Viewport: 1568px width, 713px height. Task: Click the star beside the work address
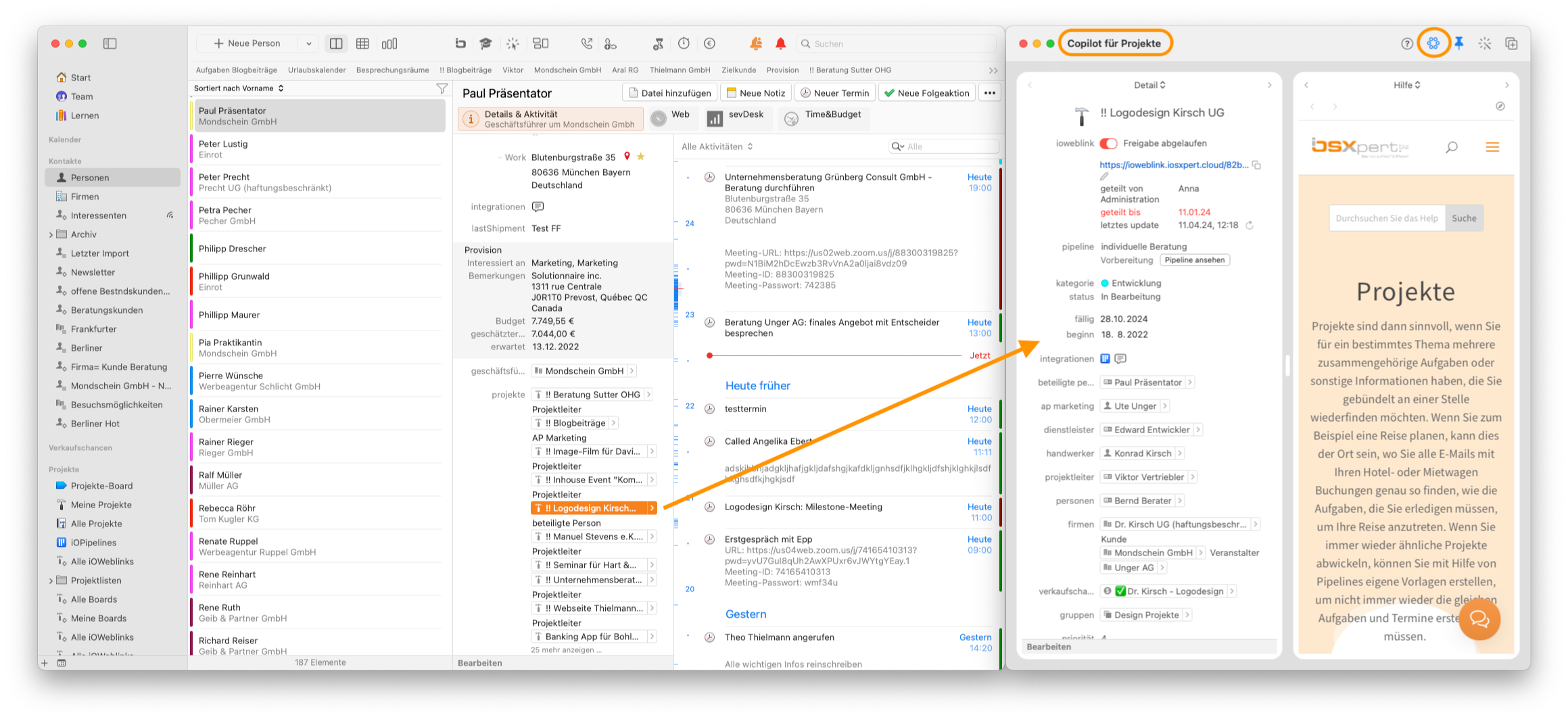[x=640, y=156]
